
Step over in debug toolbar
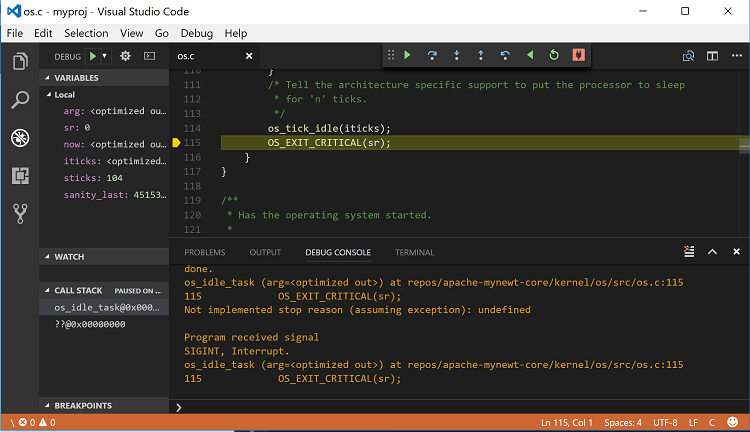click(432, 55)
